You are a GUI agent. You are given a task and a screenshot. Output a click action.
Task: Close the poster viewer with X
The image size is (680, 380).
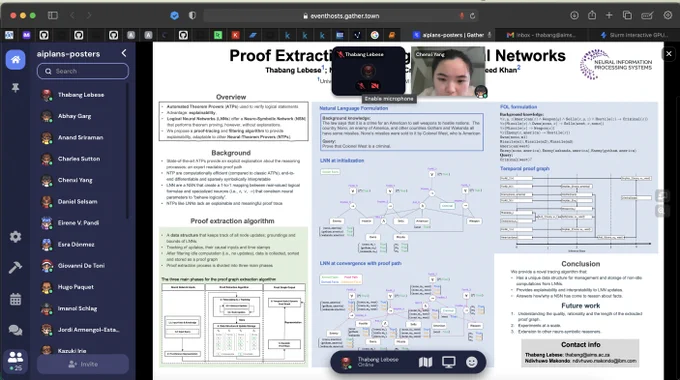coord(669,54)
